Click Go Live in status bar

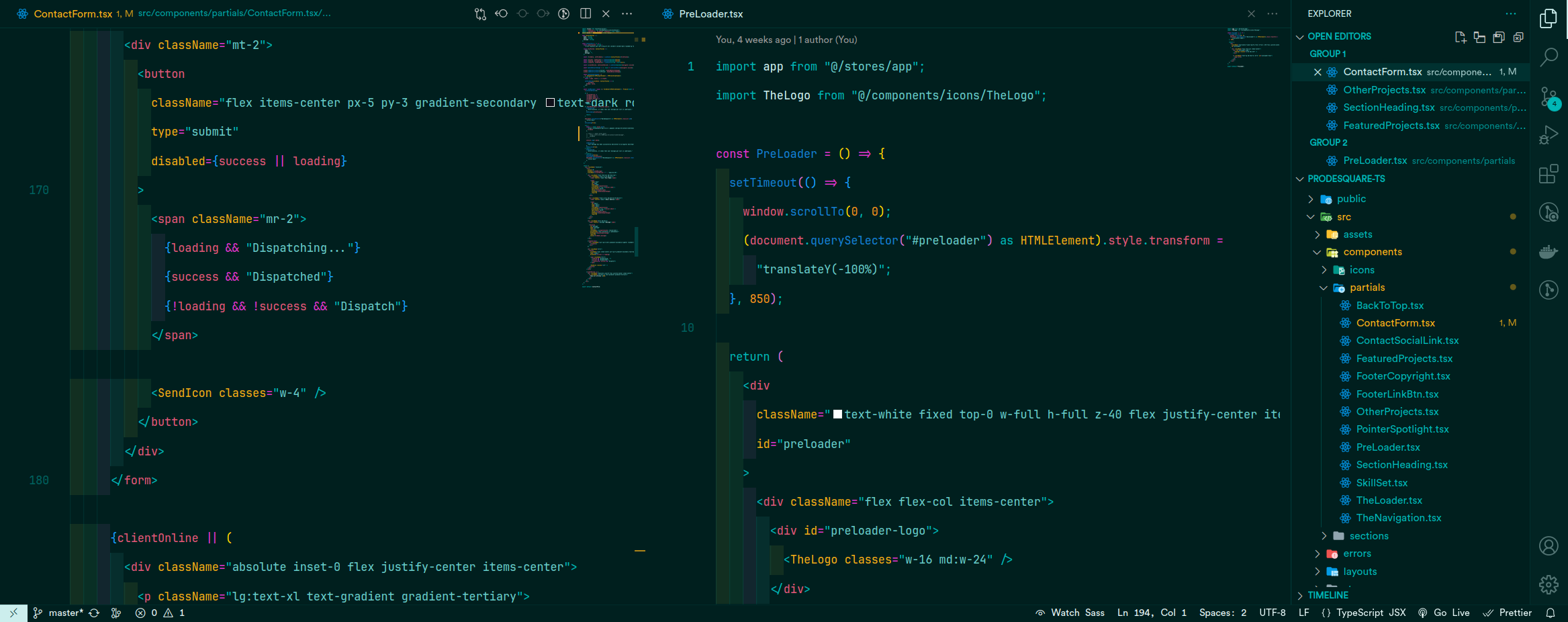[1444, 613]
